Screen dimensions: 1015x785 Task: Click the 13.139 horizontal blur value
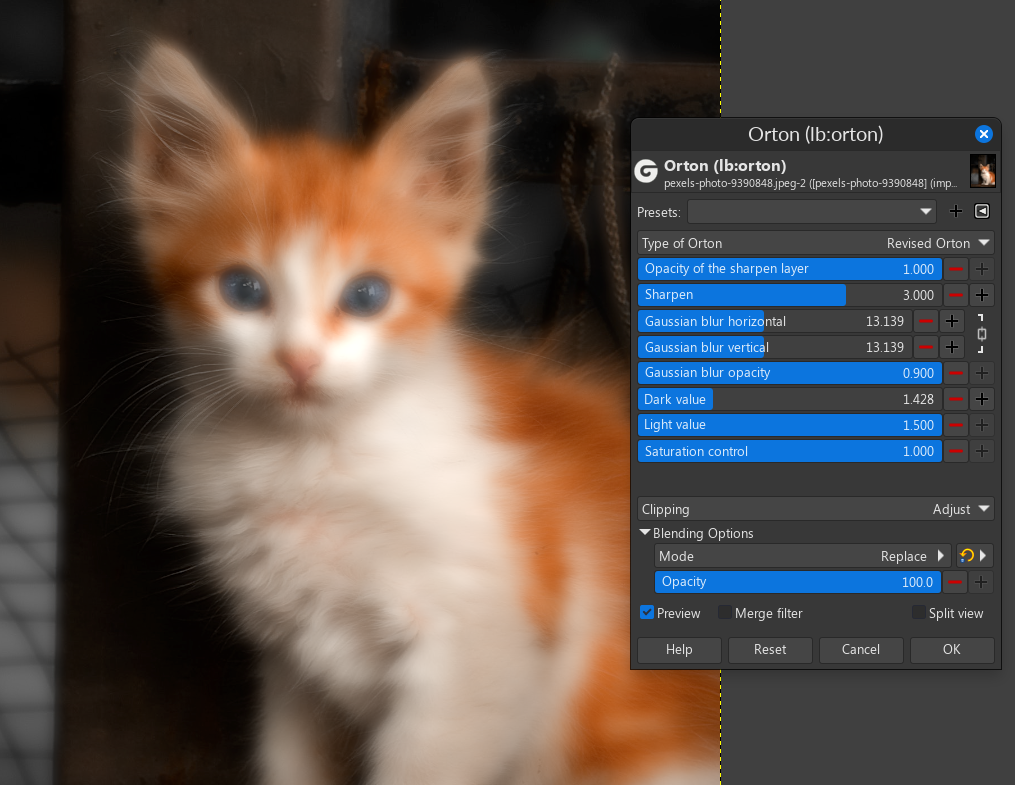(885, 322)
